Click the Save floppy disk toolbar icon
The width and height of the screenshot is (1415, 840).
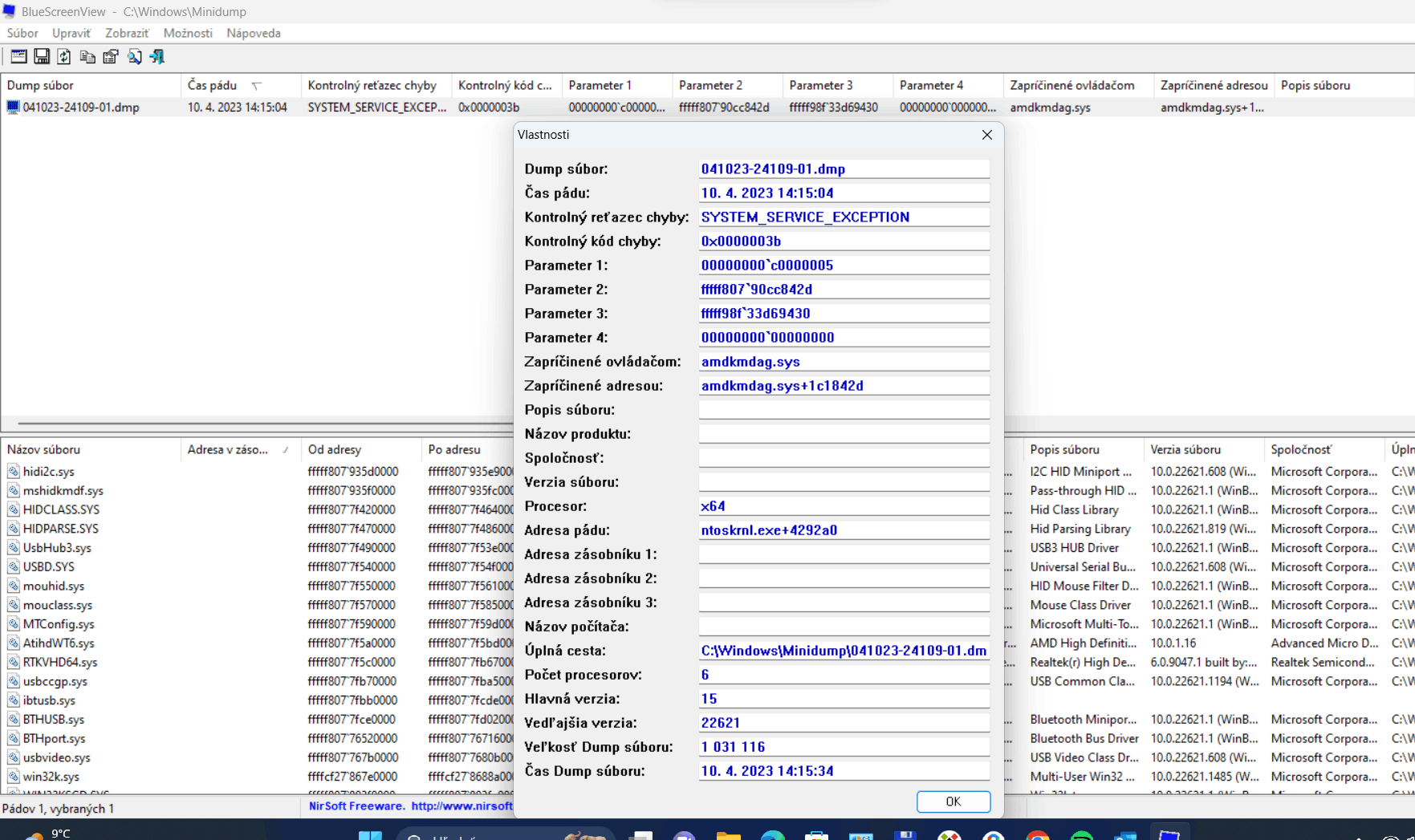(42, 56)
